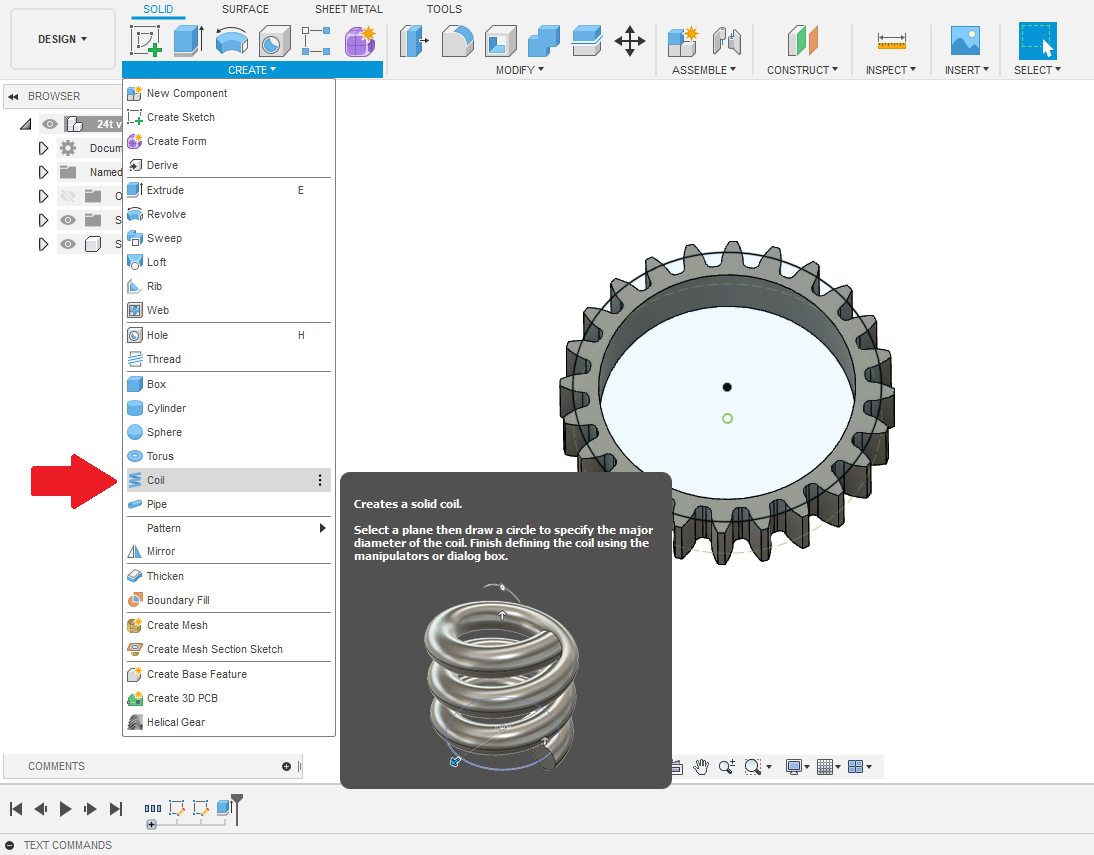Select the Pan hand tool
This screenshot has width=1094, height=855.
click(701, 767)
